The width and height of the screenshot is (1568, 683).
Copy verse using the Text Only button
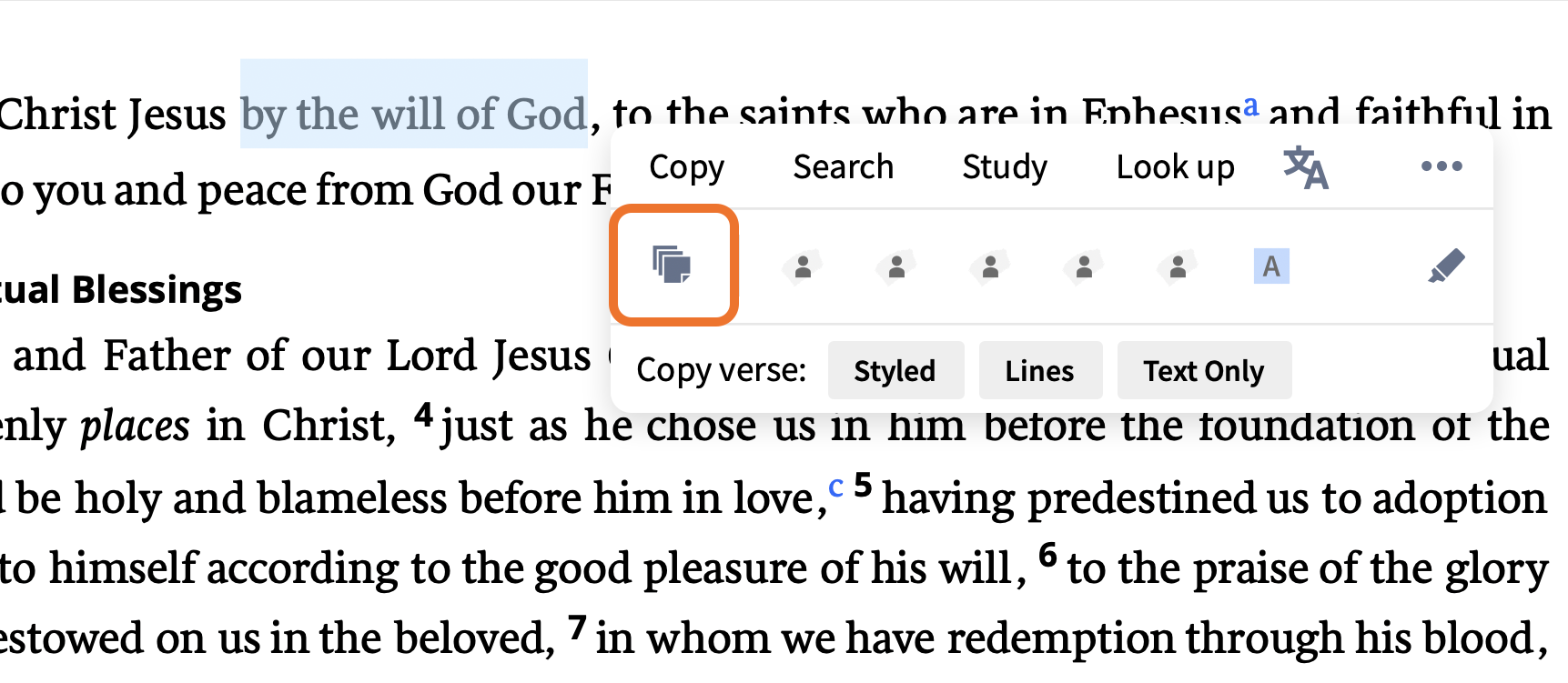(1204, 370)
